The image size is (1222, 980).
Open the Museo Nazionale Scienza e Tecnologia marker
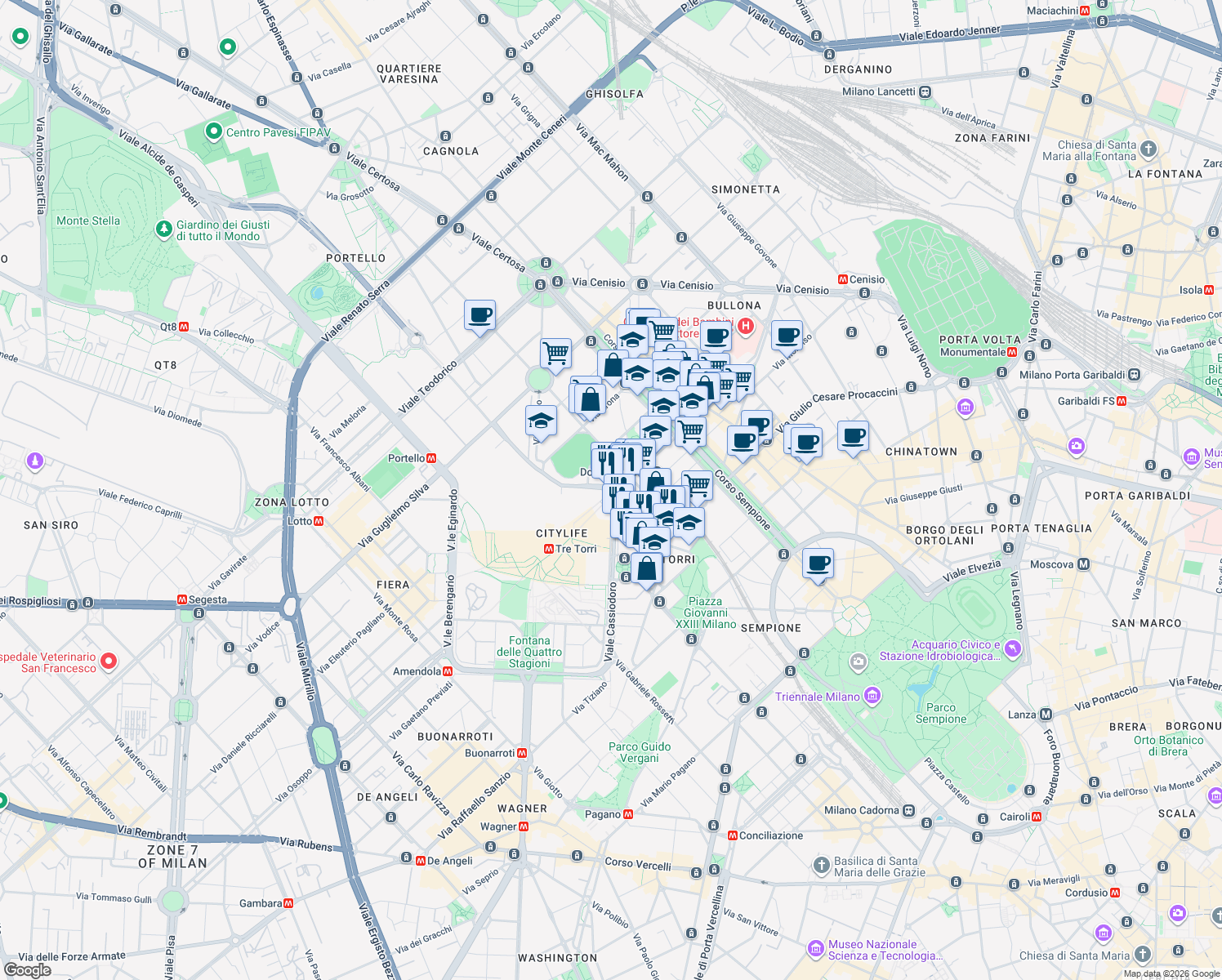pyautogui.click(x=816, y=949)
